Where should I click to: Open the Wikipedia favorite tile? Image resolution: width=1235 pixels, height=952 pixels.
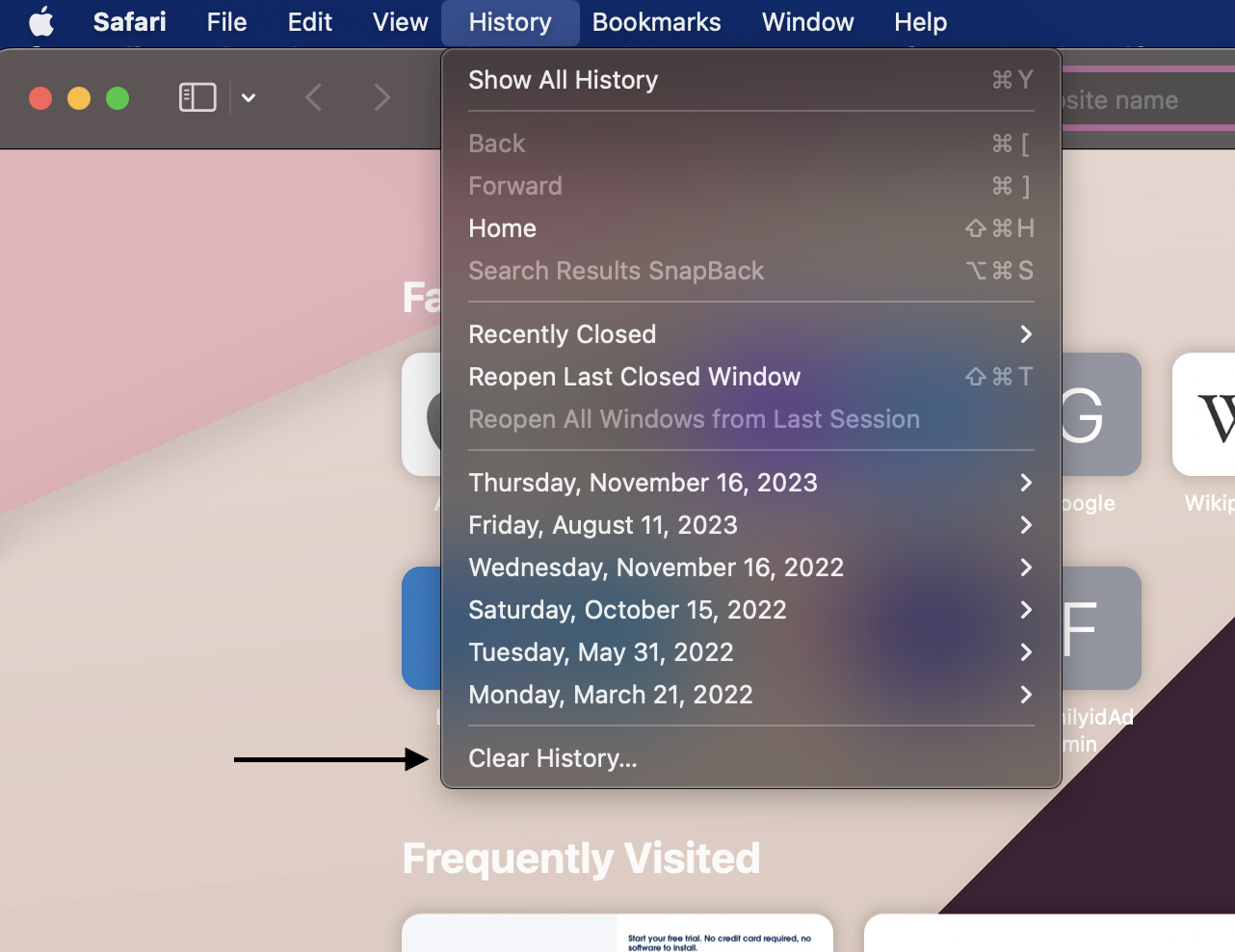[1204, 414]
